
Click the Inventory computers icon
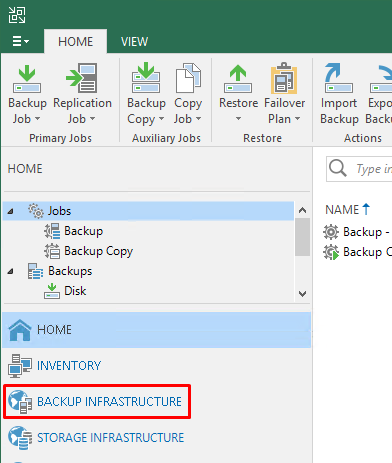(20, 366)
